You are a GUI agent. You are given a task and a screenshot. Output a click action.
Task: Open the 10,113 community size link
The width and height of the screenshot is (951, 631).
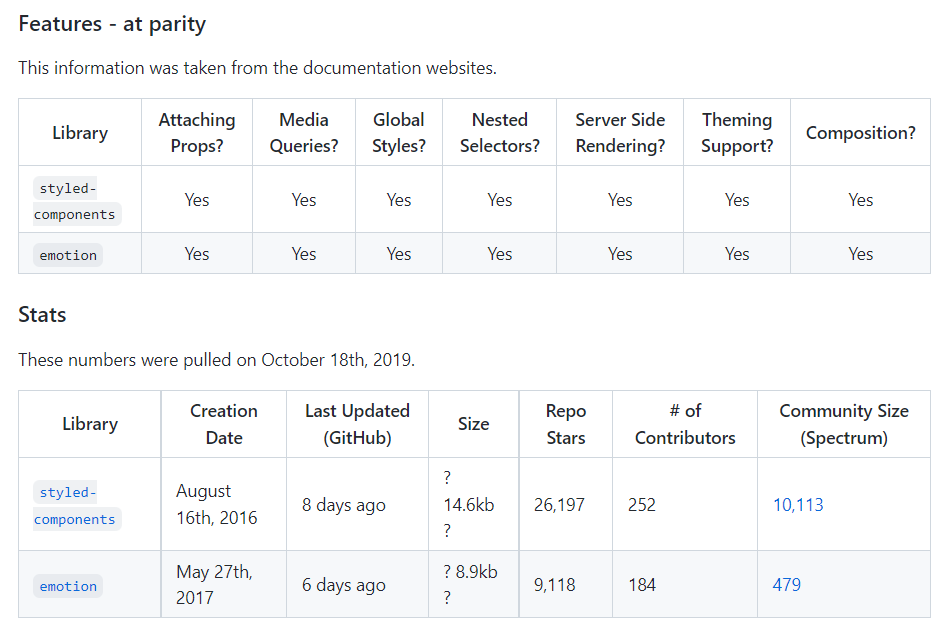click(x=798, y=505)
